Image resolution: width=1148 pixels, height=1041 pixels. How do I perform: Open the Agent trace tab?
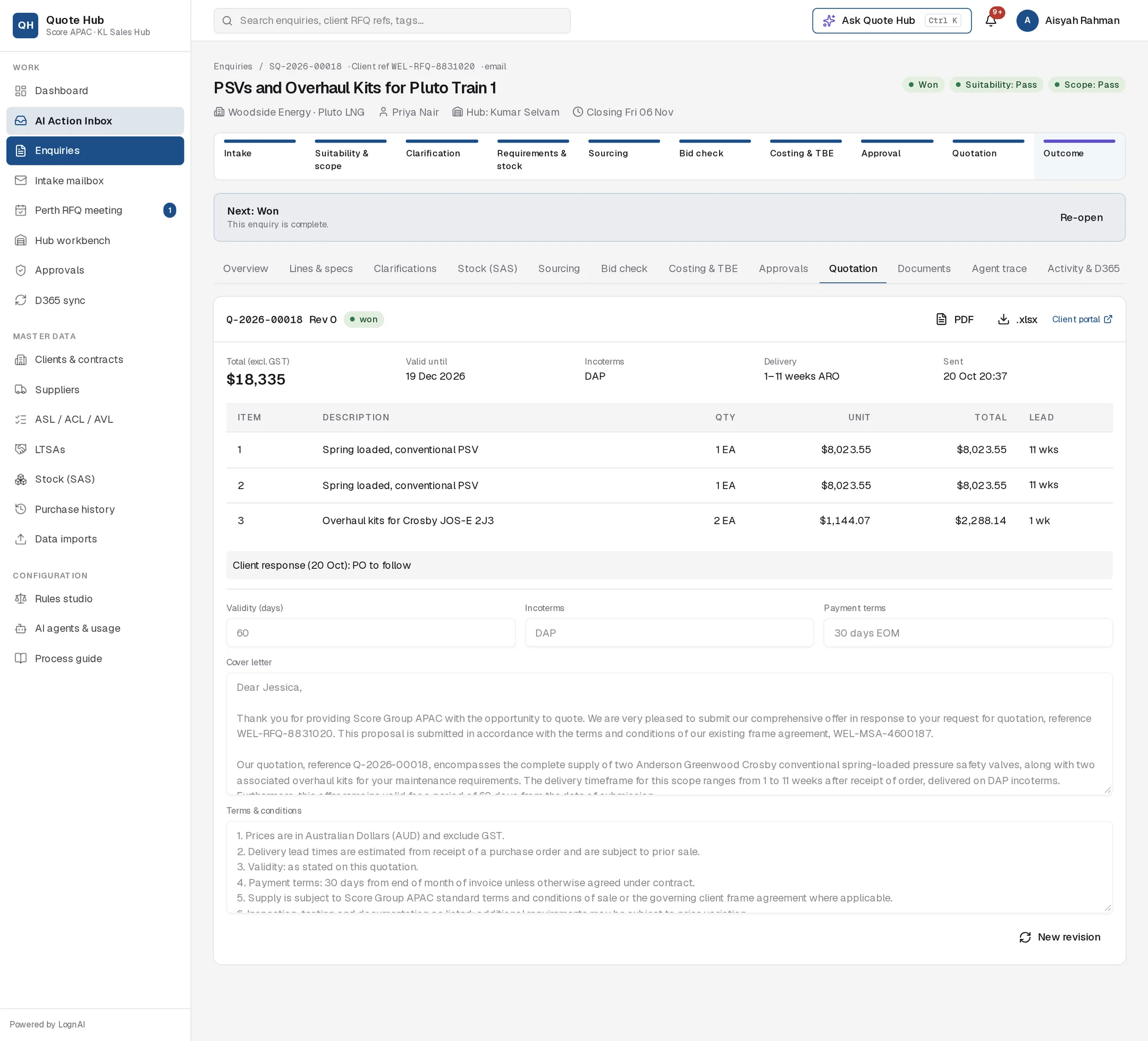[x=999, y=268]
